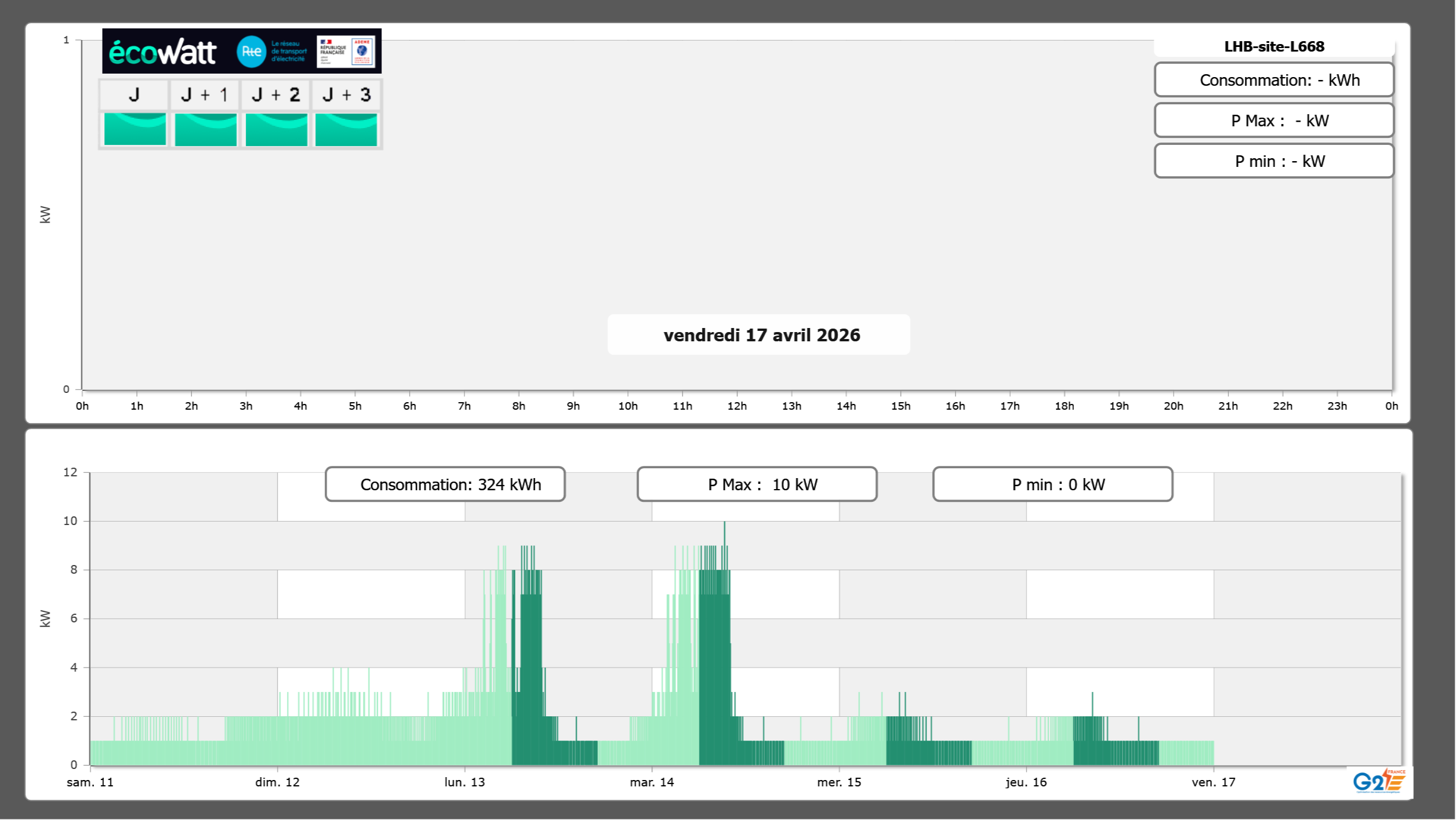This screenshot has height=820, width=1456.
Task: Click the P Max : 10 kW box
Action: [757, 484]
